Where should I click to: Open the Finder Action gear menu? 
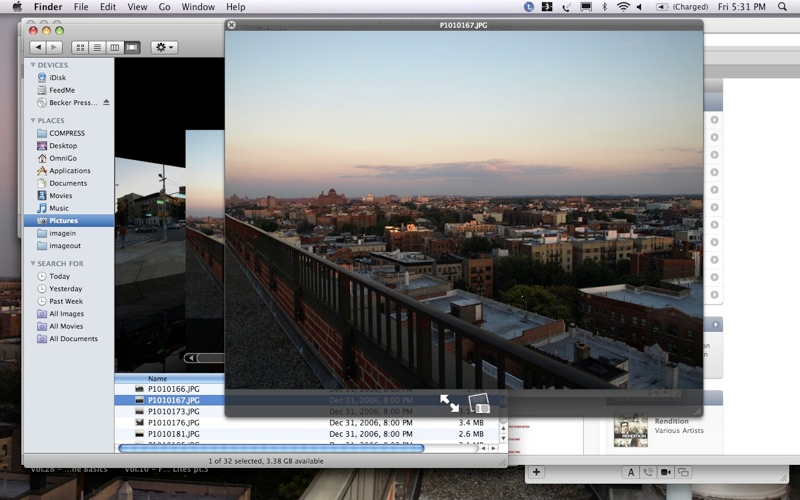coord(164,47)
